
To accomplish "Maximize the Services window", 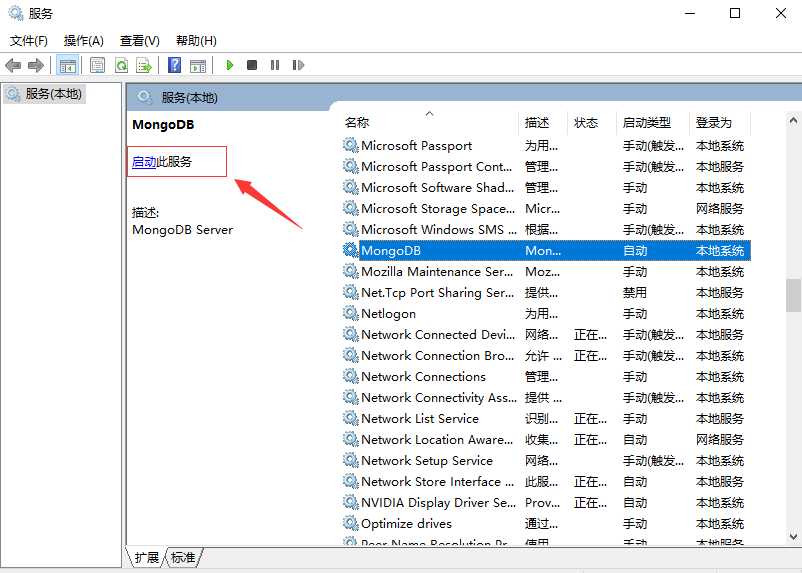I will (x=734, y=13).
